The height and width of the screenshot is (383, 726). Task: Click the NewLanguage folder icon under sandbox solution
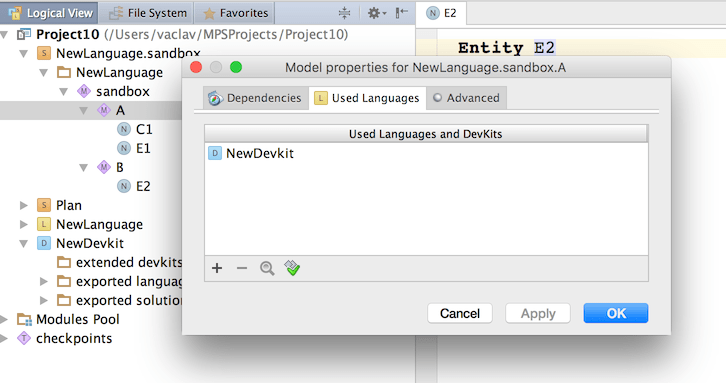coord(64,72)
